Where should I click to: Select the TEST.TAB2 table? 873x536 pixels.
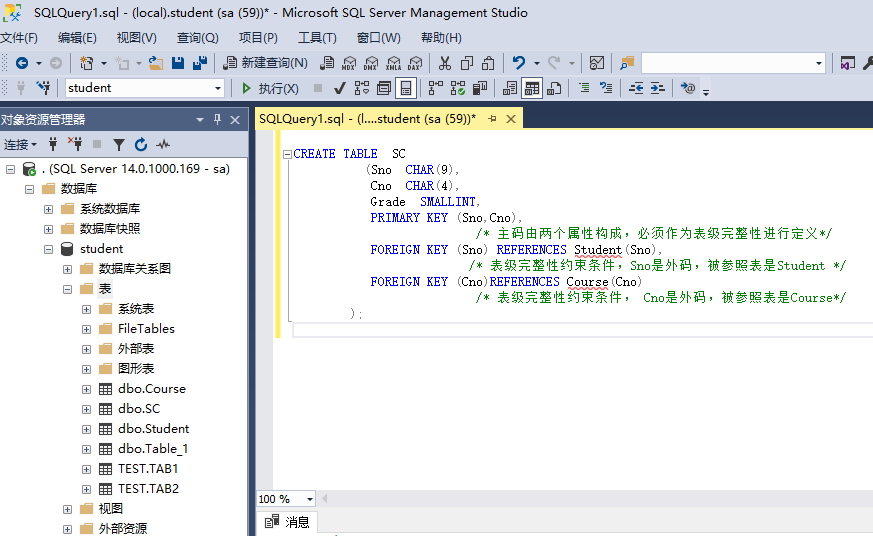(x=148, y=489)
